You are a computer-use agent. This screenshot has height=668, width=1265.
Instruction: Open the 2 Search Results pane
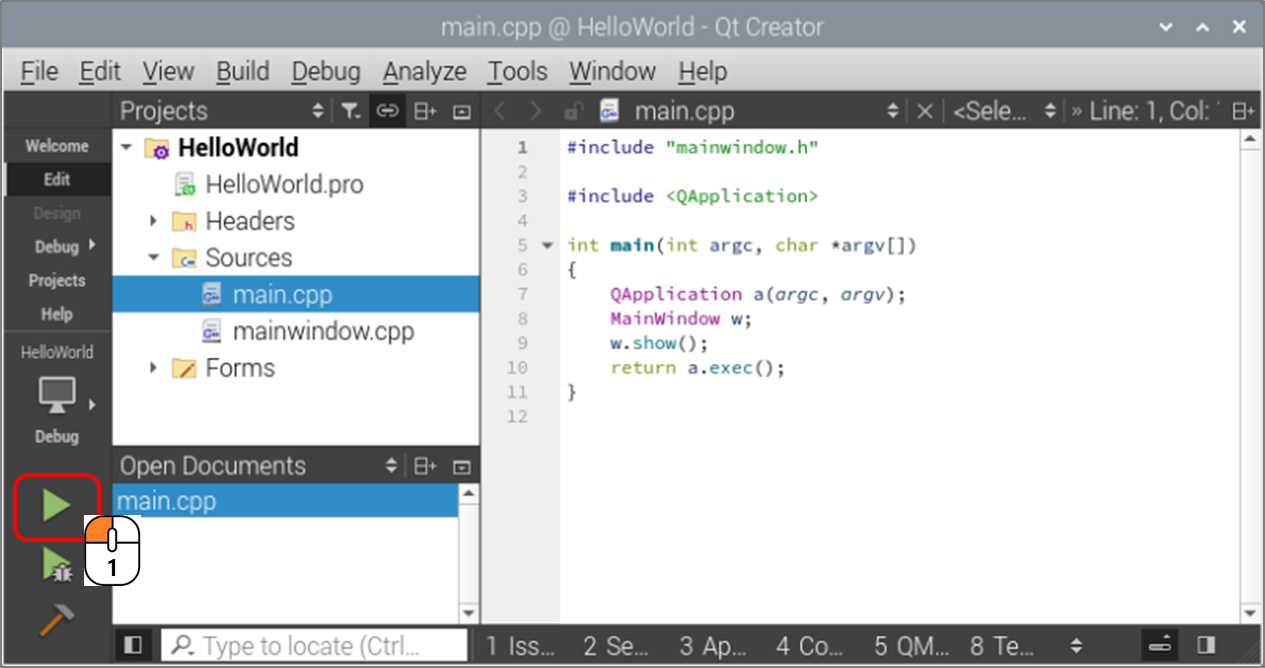click(x=616, y=646)
